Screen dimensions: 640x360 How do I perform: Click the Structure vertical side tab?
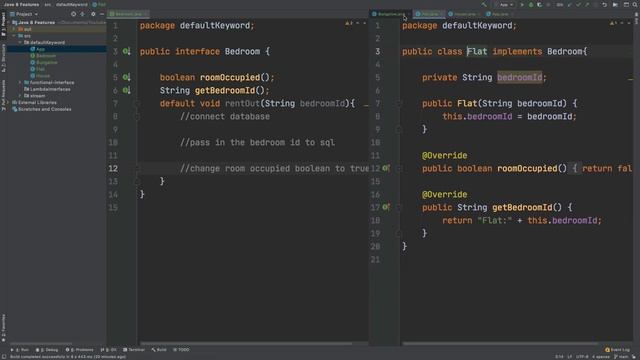point(4,57)
